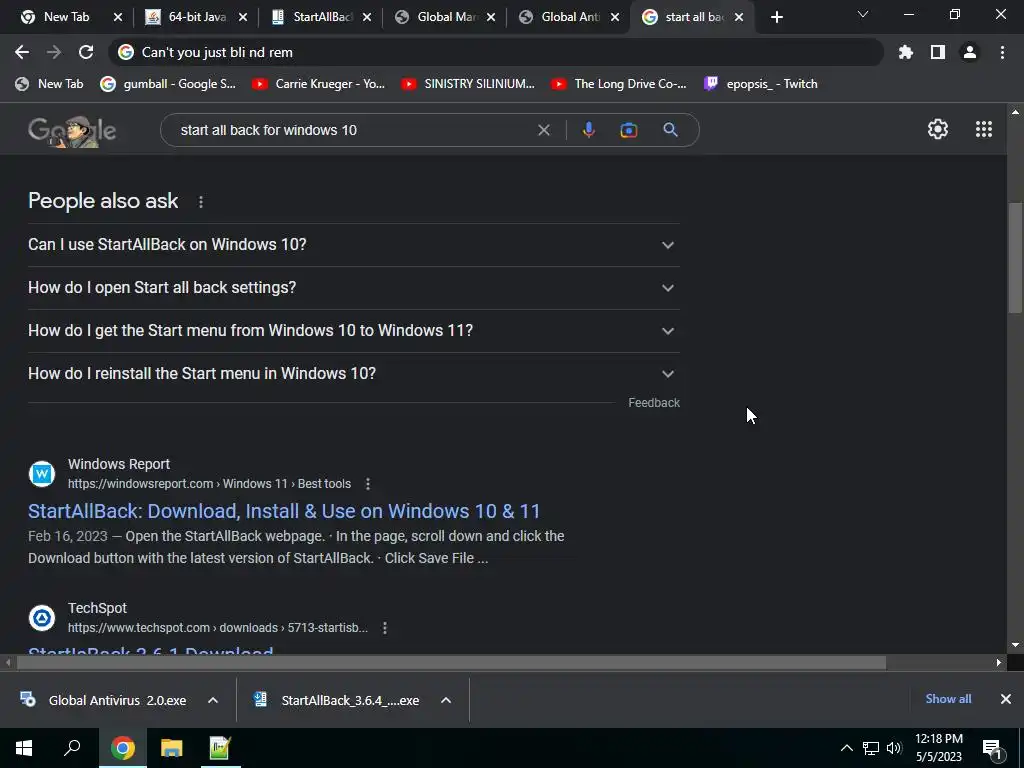Search by image with camera icon
This screenshot has width=1024, height=768.
628,130
